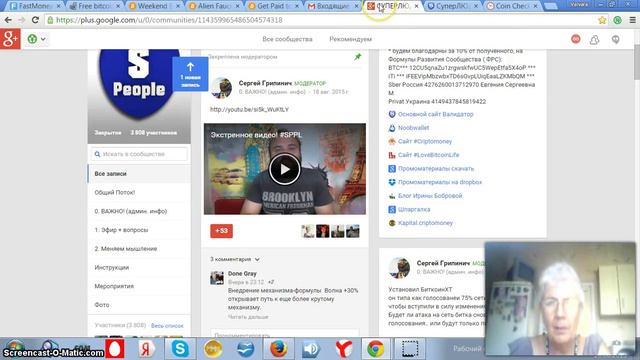Switch to the Free bitcoin tab

click(94, 6)
